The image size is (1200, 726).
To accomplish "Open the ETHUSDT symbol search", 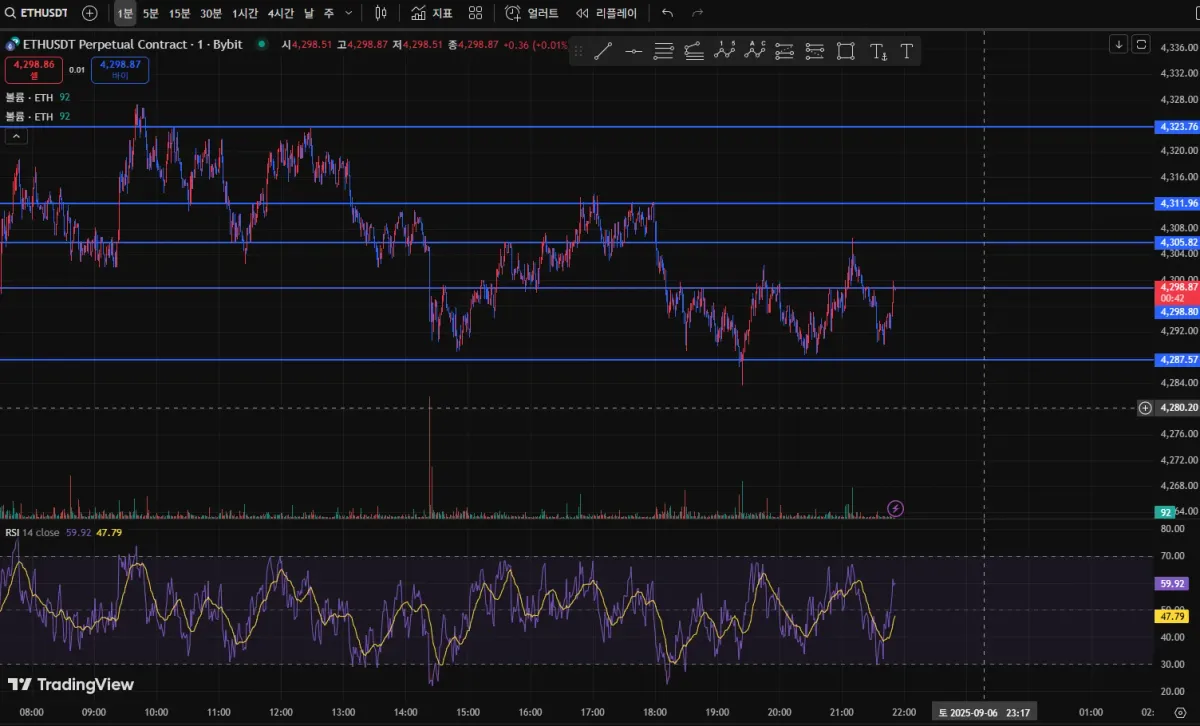I will coord(38,13).
